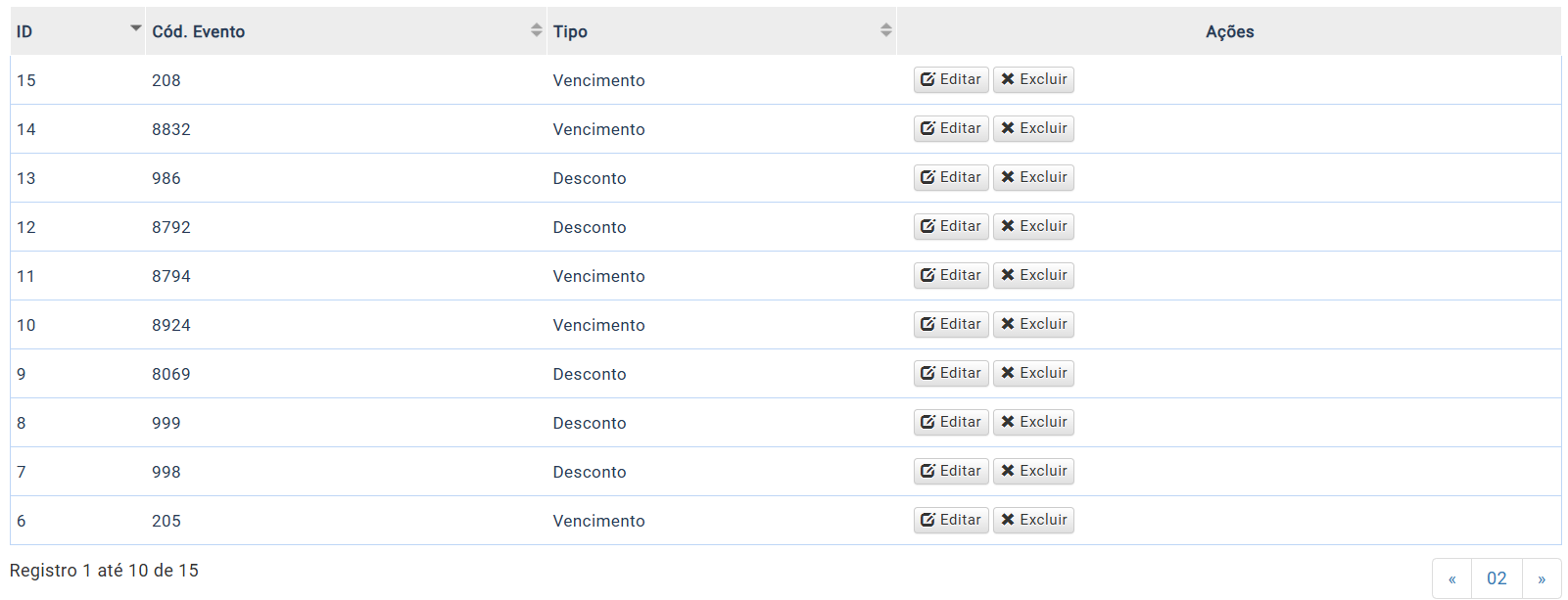Sort by Cód. Evento column arrows

click(537, 30)
